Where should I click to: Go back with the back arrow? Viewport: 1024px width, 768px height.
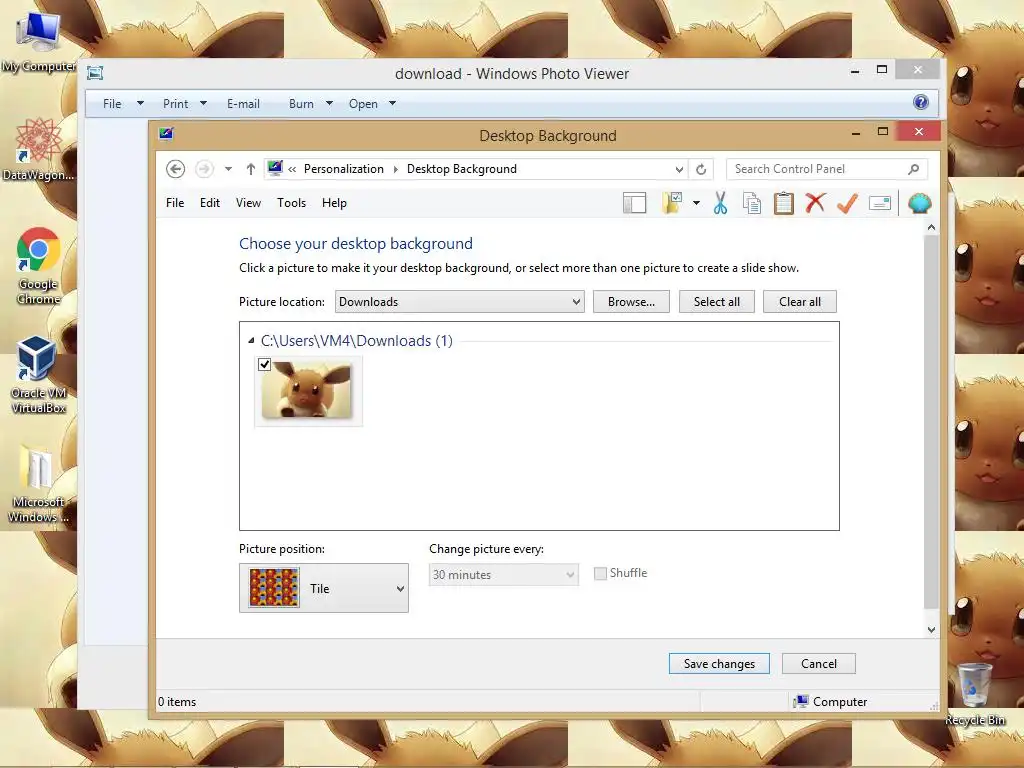(x=175, y=169)
